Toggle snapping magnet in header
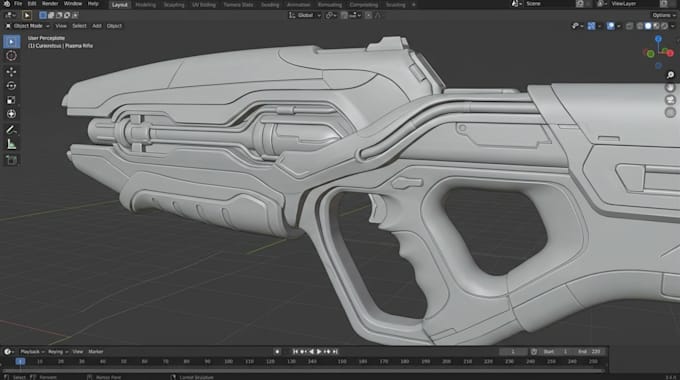 (344, 16)
